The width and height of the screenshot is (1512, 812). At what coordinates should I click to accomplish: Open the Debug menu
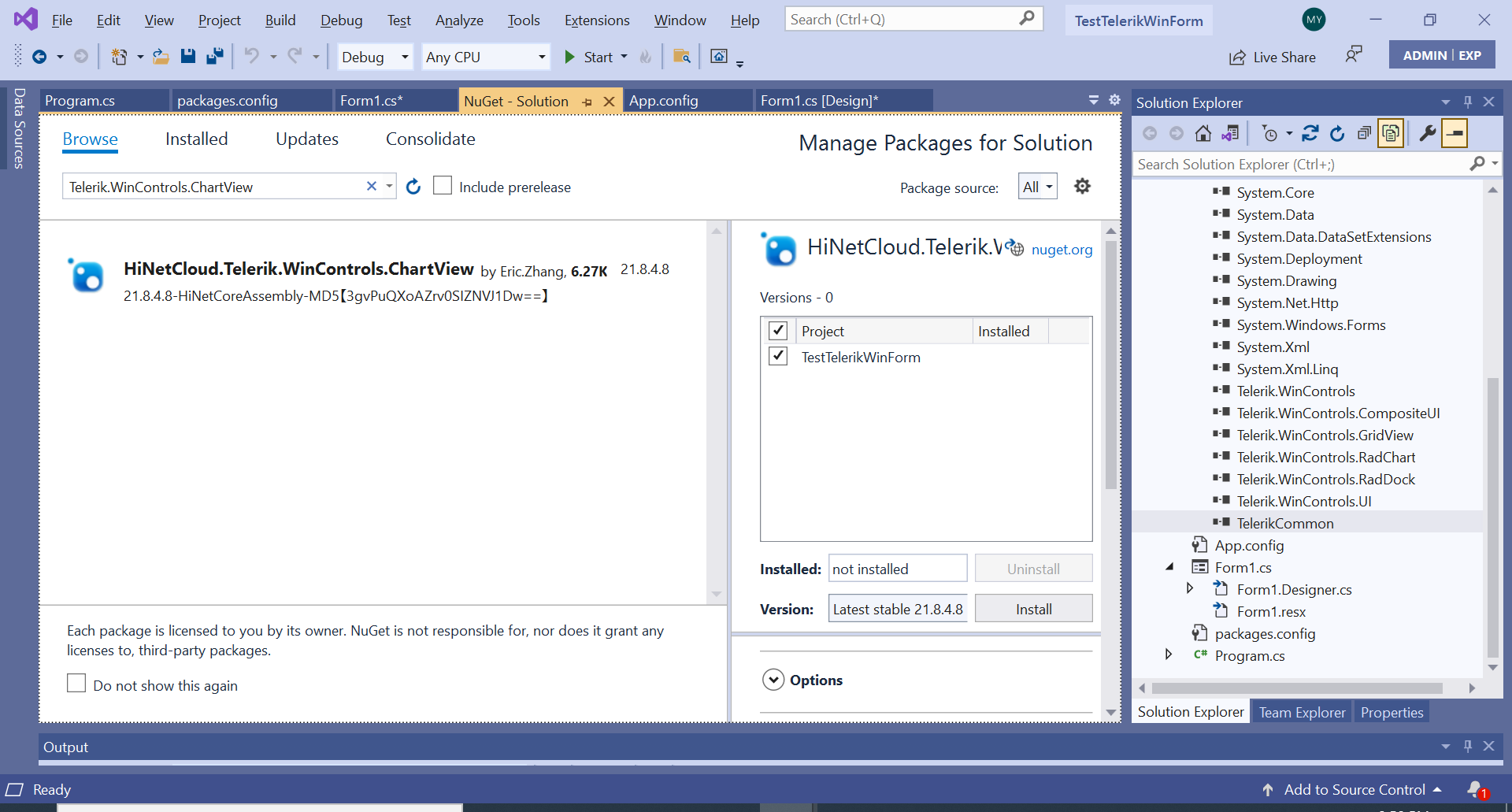(341, 20)
